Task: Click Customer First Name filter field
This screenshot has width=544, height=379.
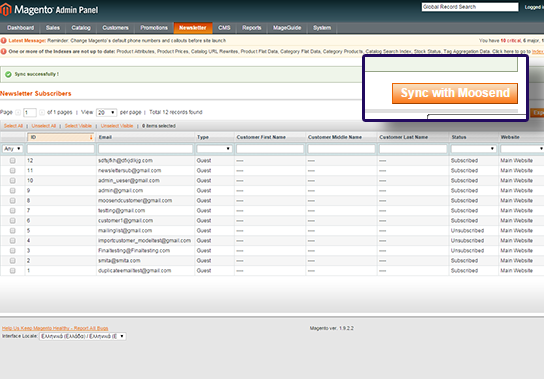Action: click(x=270, y=149)
